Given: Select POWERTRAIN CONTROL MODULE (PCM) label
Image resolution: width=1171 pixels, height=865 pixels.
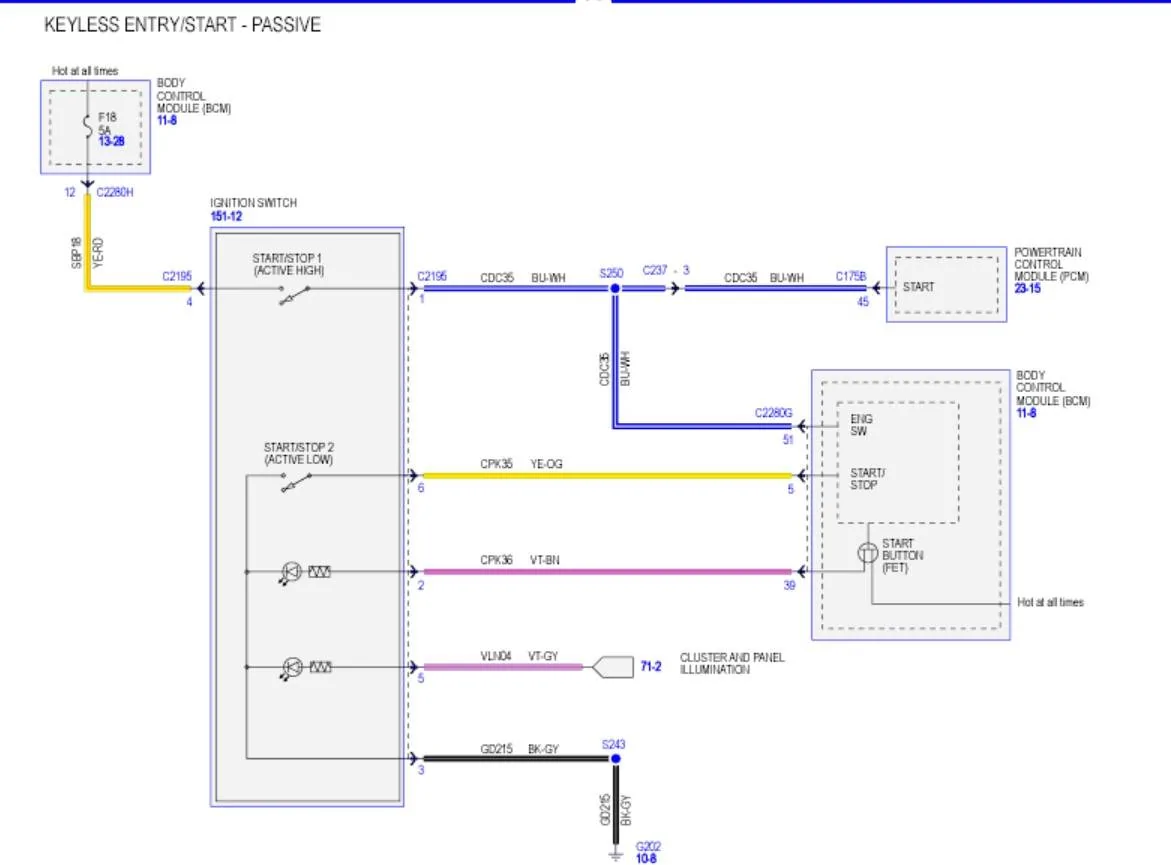Looking at the screenshot, I should click(1051, 264).
